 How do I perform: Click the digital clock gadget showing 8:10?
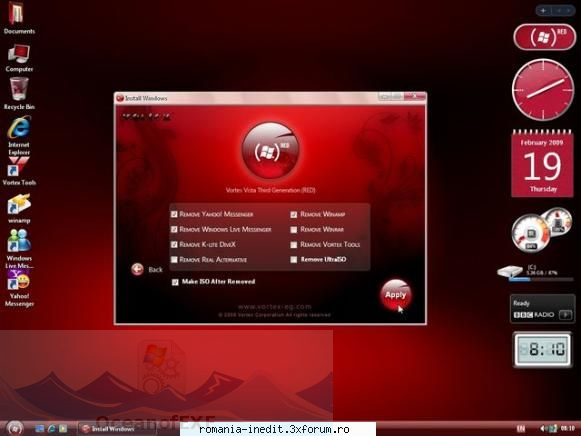tap(542, 349)
